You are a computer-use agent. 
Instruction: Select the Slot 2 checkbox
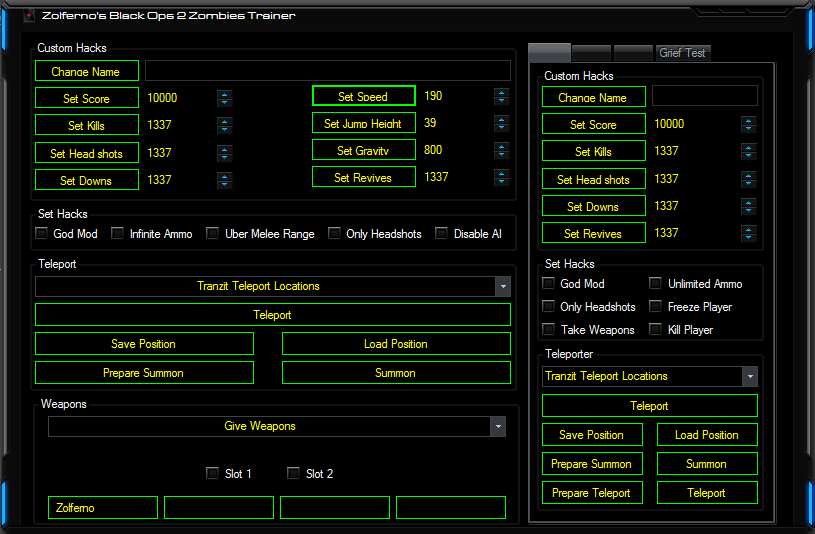(293, 473)
